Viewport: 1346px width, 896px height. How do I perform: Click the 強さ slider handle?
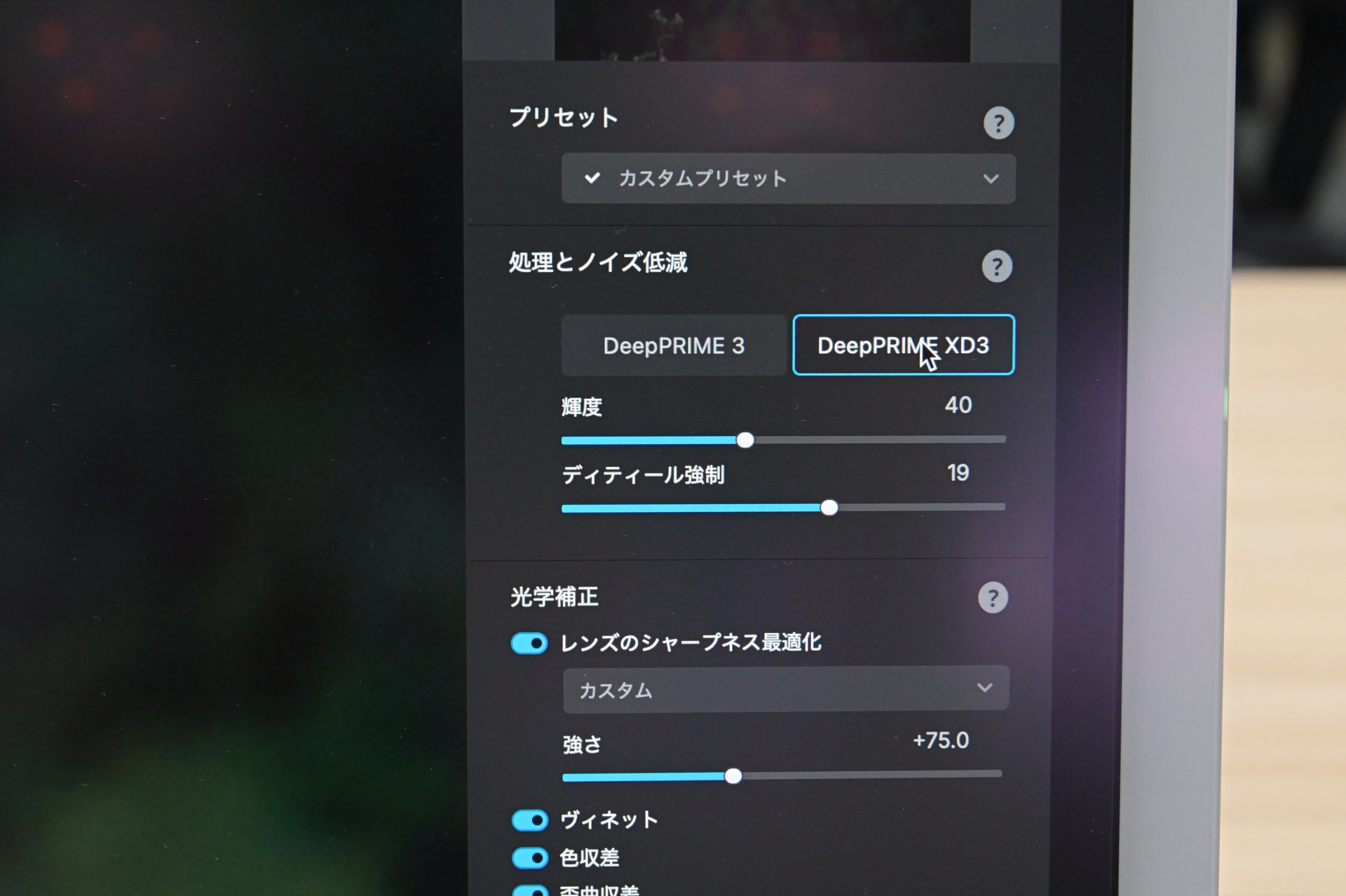click(x=733, y=776)
